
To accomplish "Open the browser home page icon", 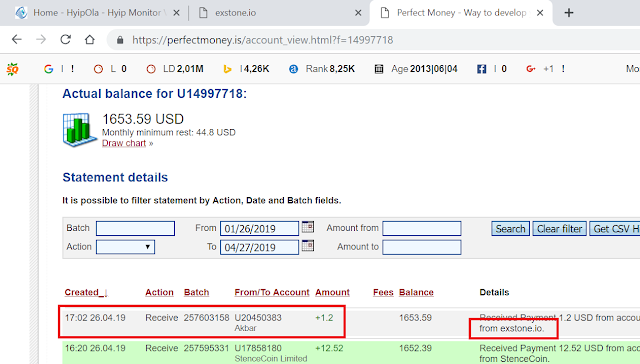I will tap(90, 40).
